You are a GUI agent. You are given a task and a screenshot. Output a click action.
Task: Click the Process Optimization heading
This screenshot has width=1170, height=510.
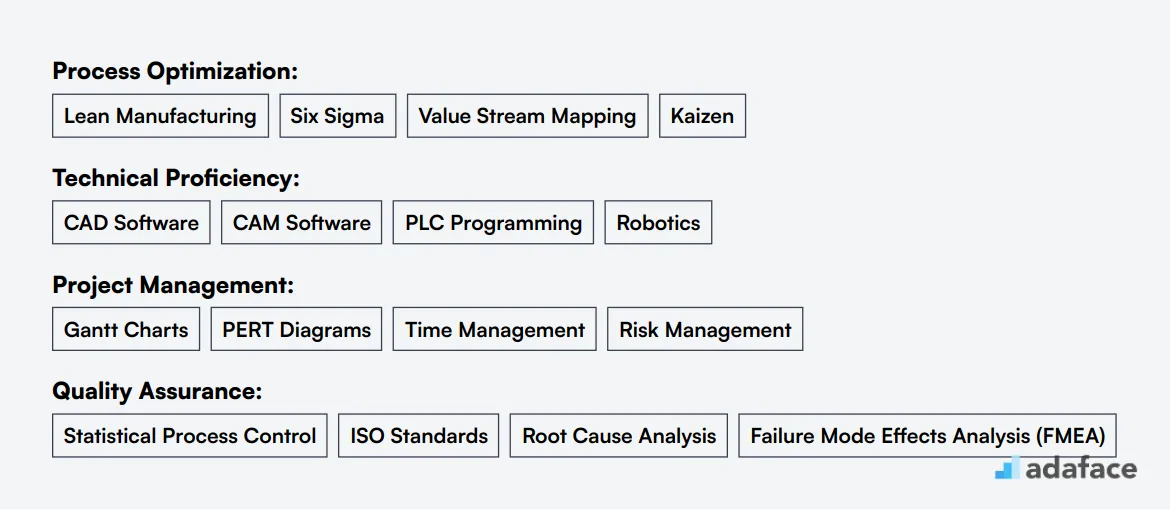pos(175,72)
